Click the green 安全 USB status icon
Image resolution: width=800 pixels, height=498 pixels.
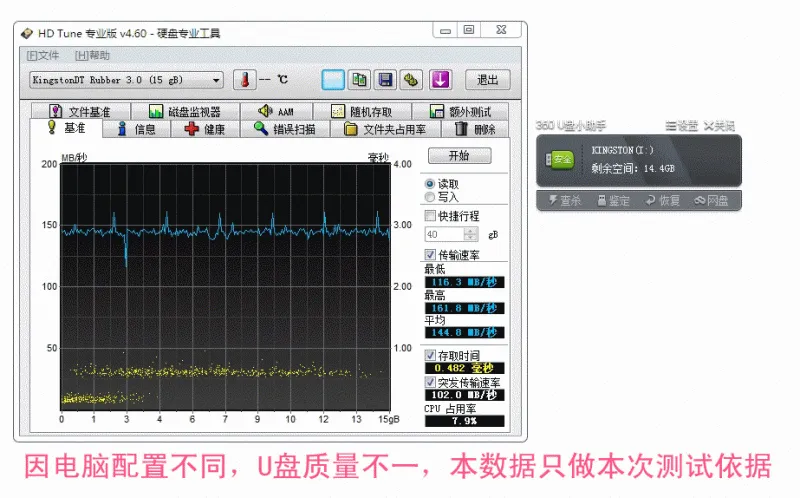coord(560,159)
